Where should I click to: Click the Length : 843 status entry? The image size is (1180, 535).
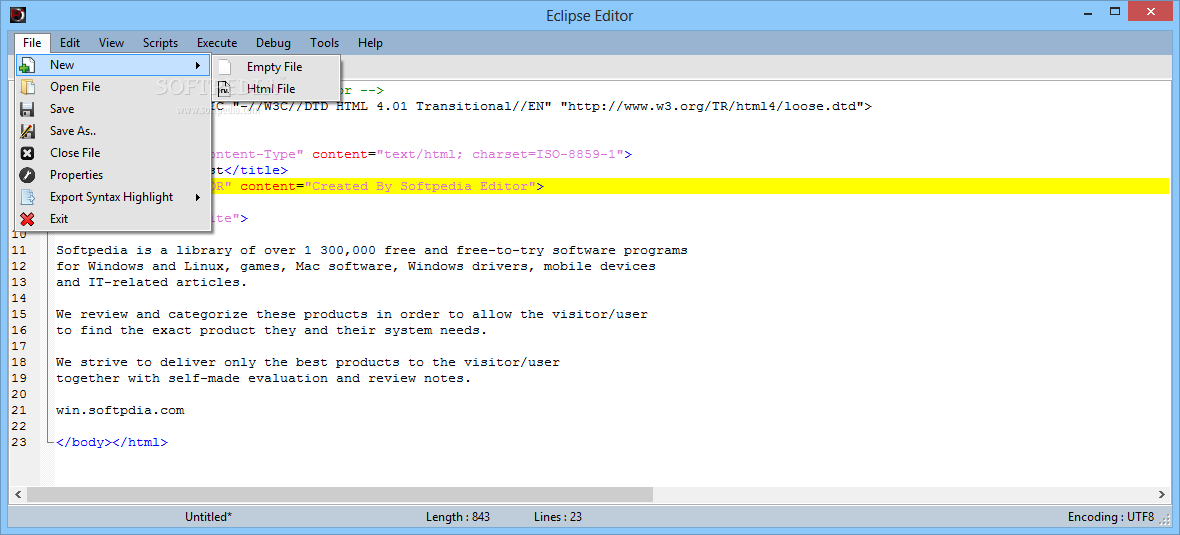click(458, 517)
